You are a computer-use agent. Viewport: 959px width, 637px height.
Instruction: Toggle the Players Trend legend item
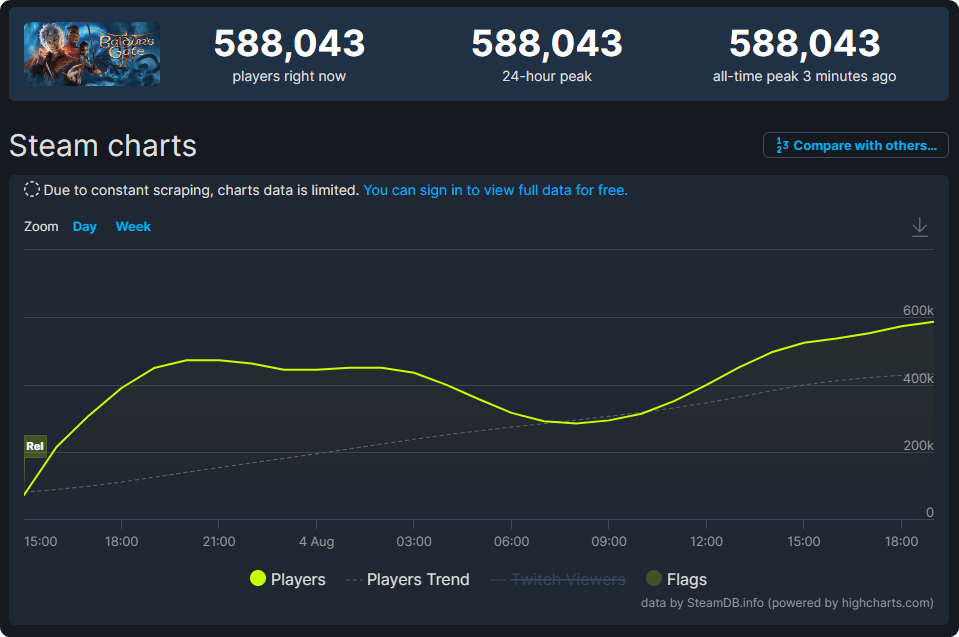(x=408, y=579)
